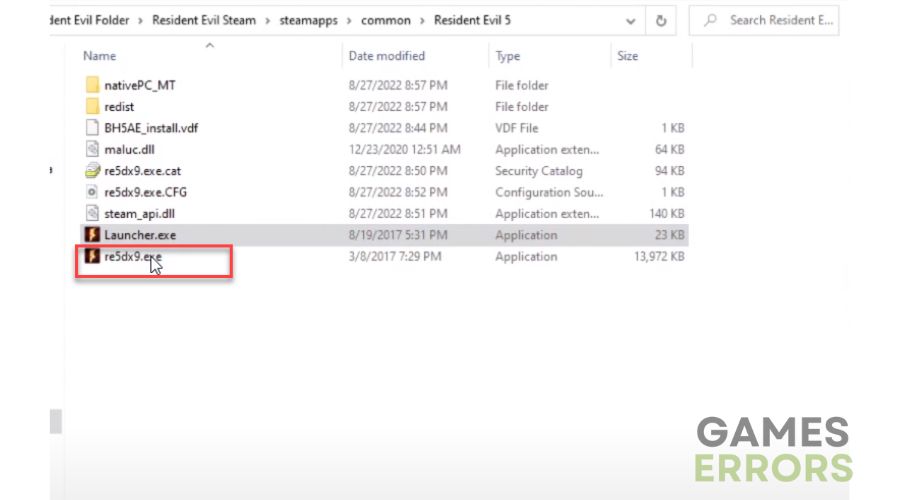This screenshot has height=500, width=900.
Task: Select file name redist
Action: pos(119,107)
